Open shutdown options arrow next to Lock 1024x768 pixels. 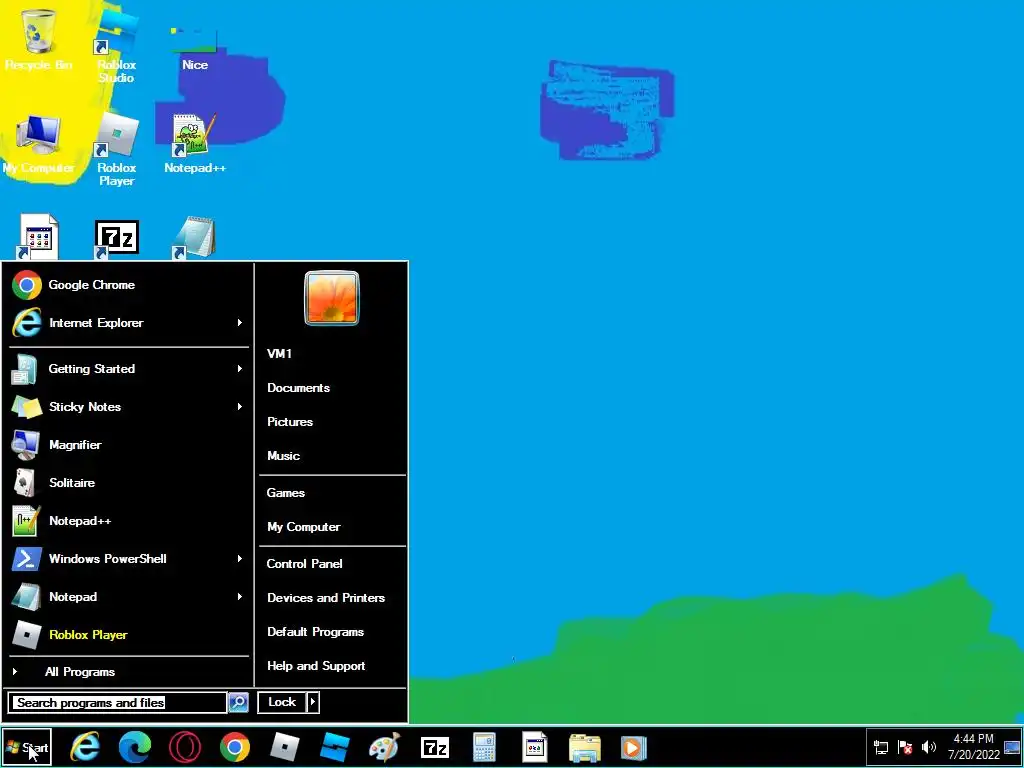[x=313, y=702]
